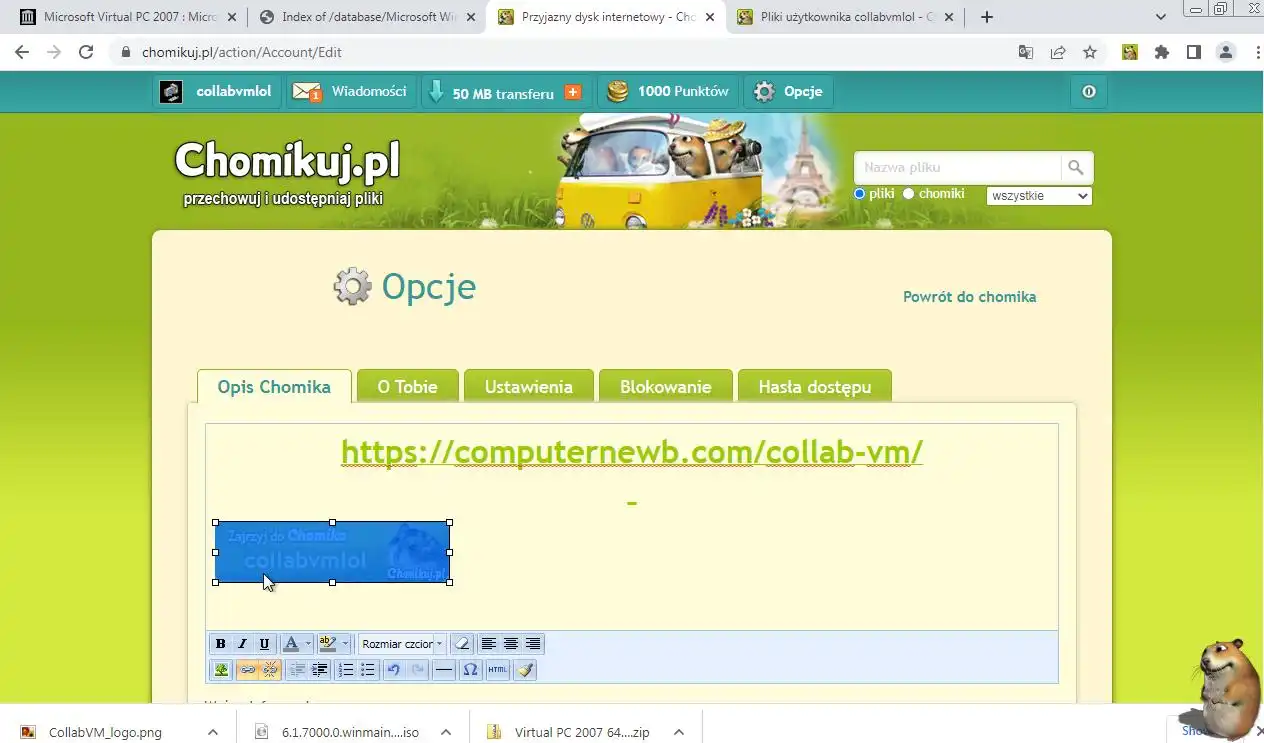Increase indent with the indent icon

[x=319, y=670]
